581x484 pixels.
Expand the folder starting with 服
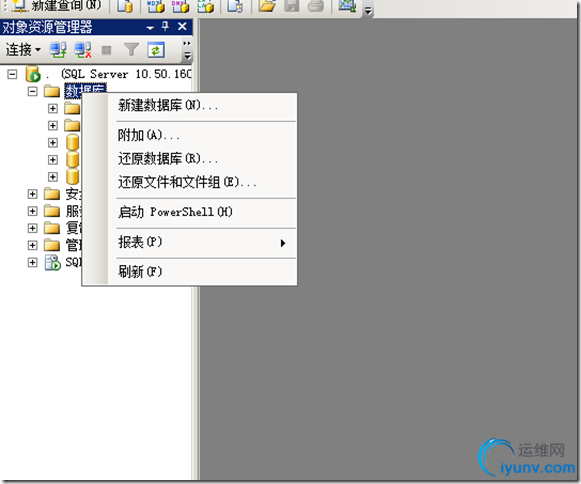pyautogui.click(x=33, y=211)
